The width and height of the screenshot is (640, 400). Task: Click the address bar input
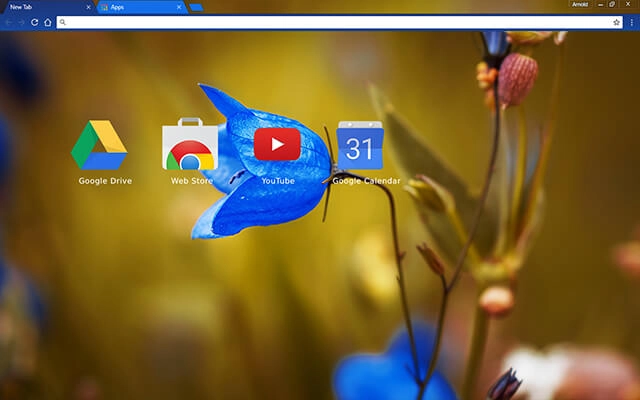point(340,22)
